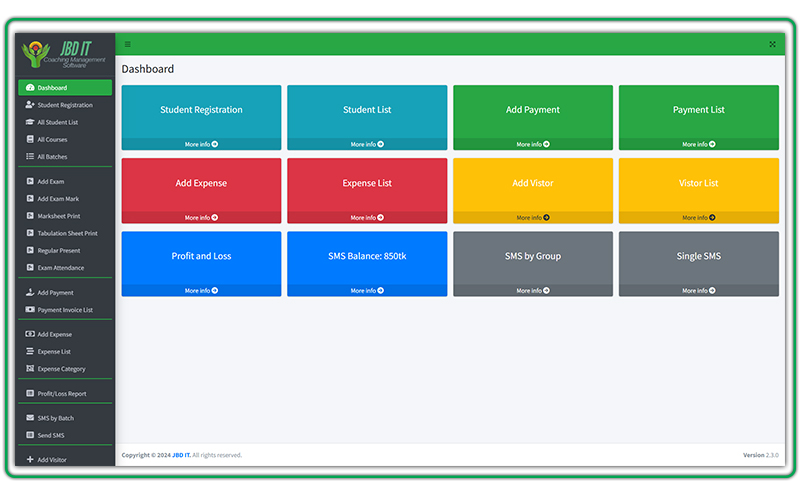Click the All Courses book icon

[30, 140]
